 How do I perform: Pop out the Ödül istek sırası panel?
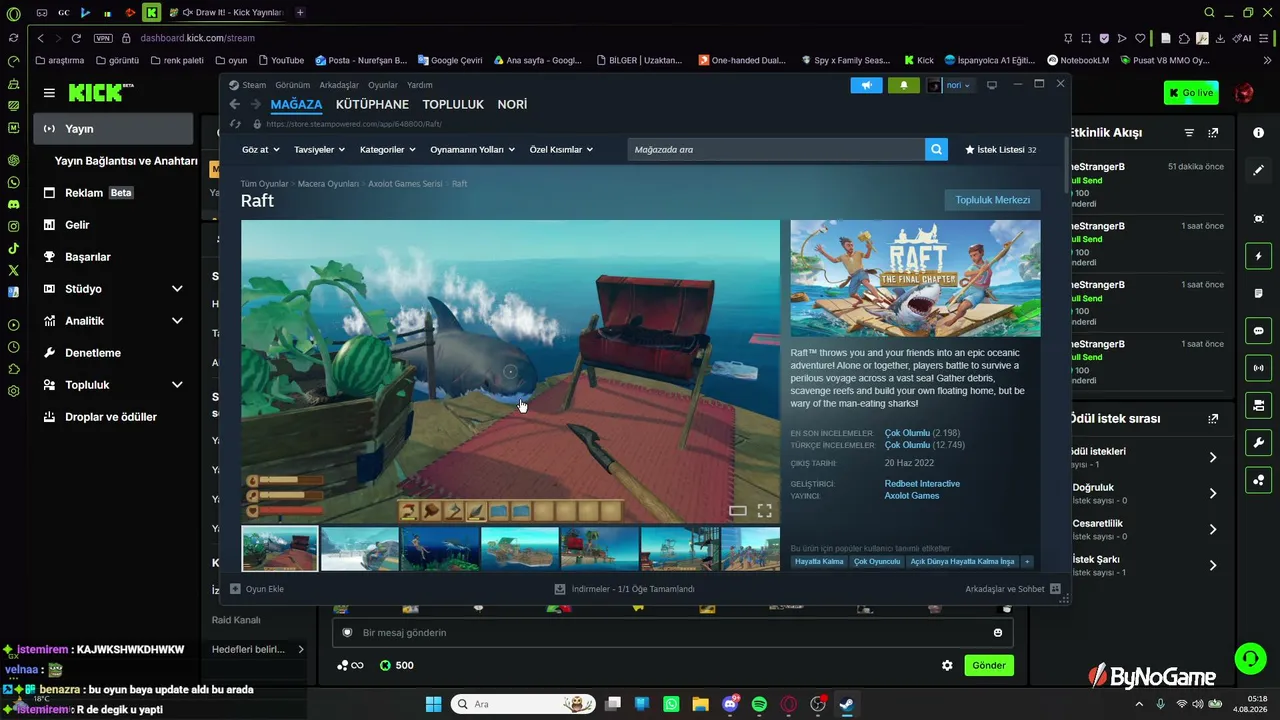[x=1214, y=419]
